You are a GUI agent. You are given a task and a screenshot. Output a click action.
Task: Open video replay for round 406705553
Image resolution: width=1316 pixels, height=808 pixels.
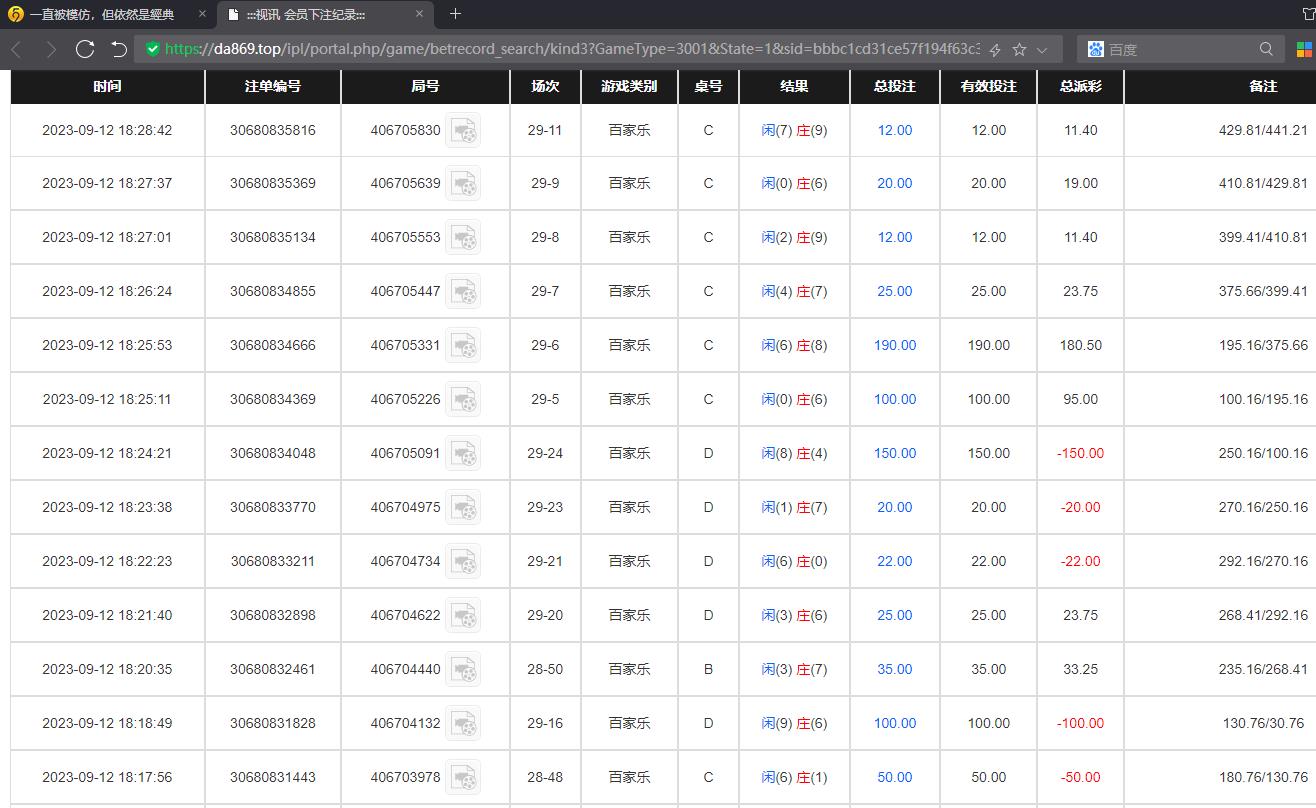coord(463,238)
